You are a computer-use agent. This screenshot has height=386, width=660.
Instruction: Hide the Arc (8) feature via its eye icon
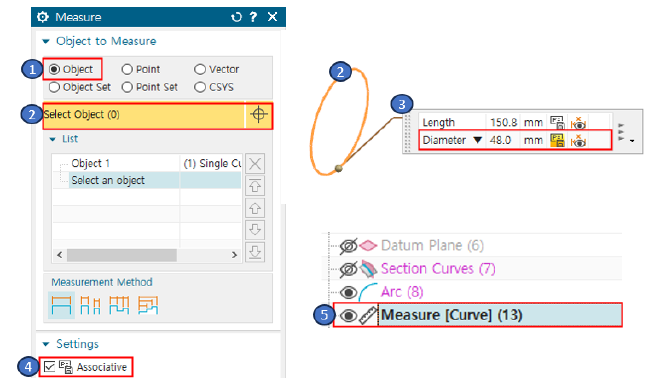pyautogui.click(x=348, y=292)
